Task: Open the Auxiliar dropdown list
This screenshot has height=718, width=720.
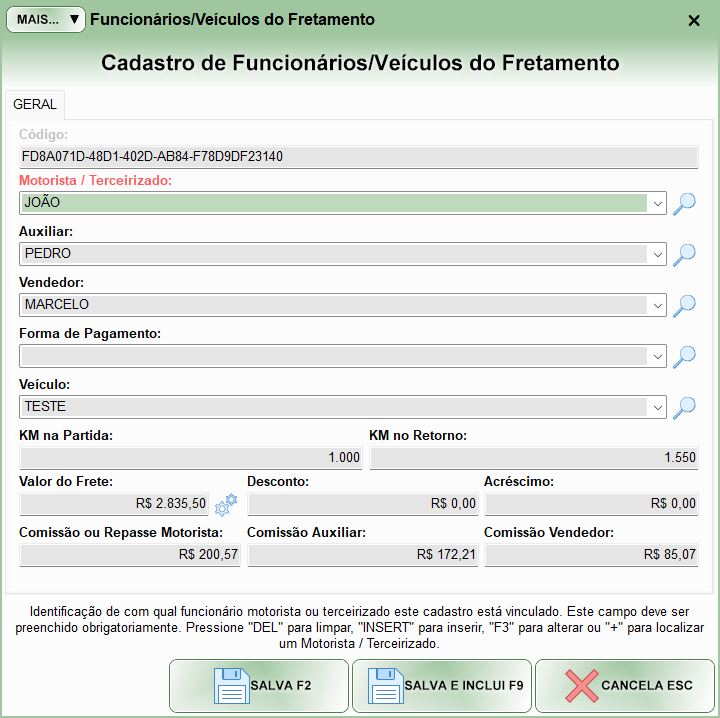Action: click(658, 254)
